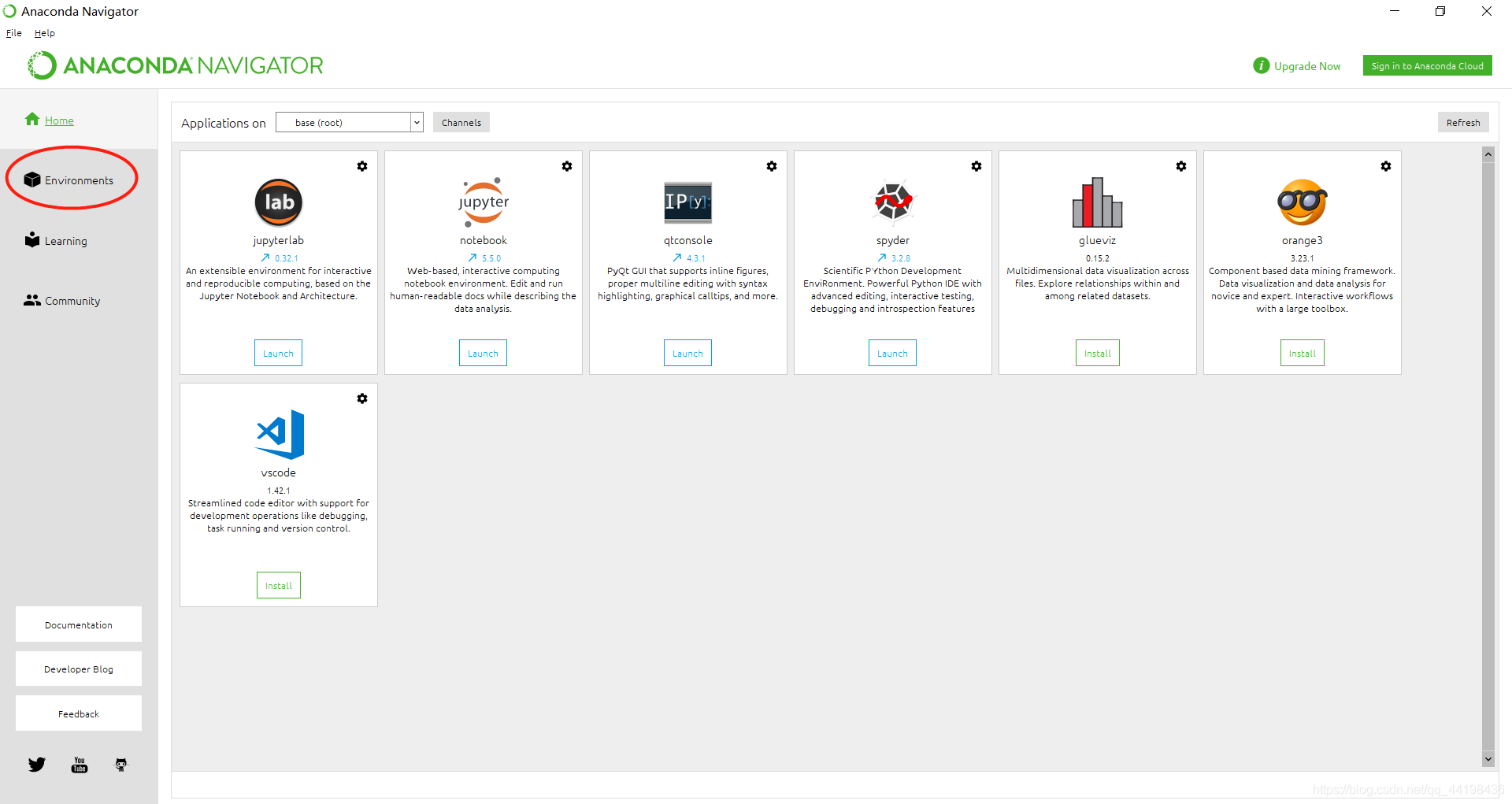The image size is (1512, 804).
Task: Open the Feedback button
Action: [79, 713]
